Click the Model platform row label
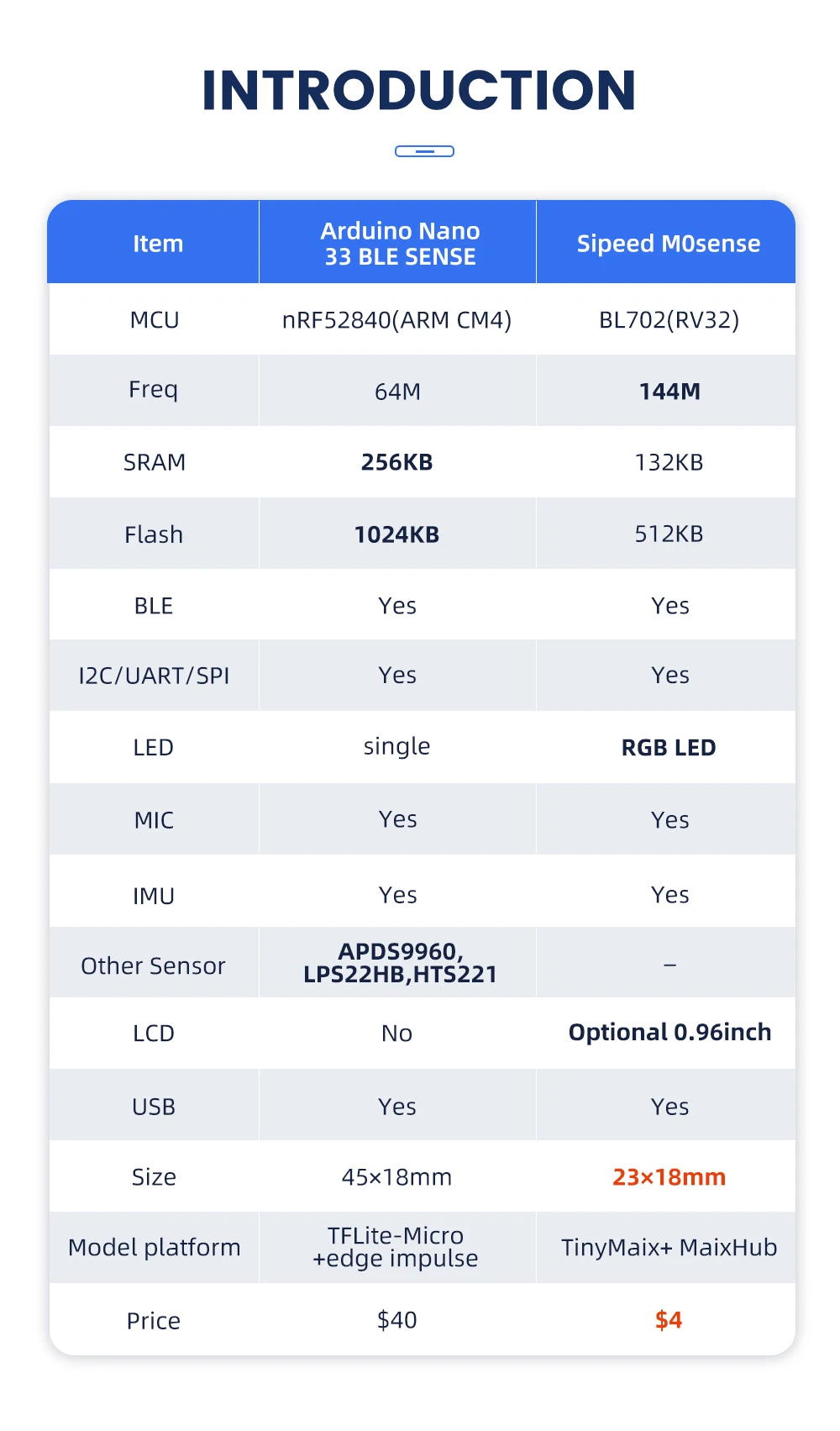840x1431 pixels. pyautogui.click(x=154, y=1248)
